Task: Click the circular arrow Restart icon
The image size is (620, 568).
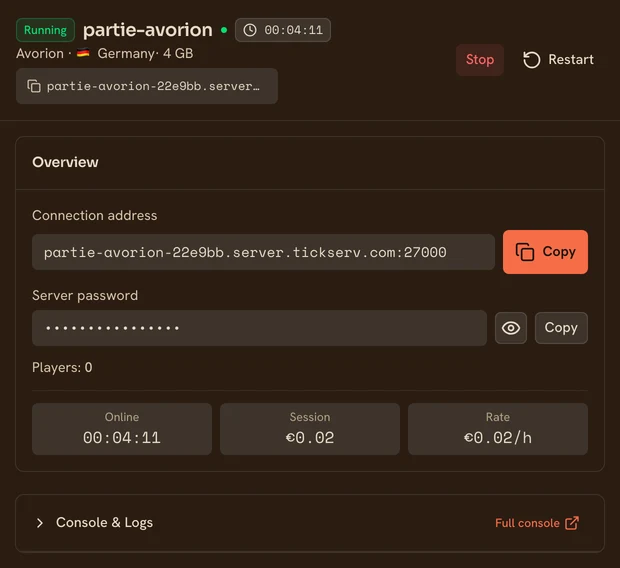Action: 531,60
